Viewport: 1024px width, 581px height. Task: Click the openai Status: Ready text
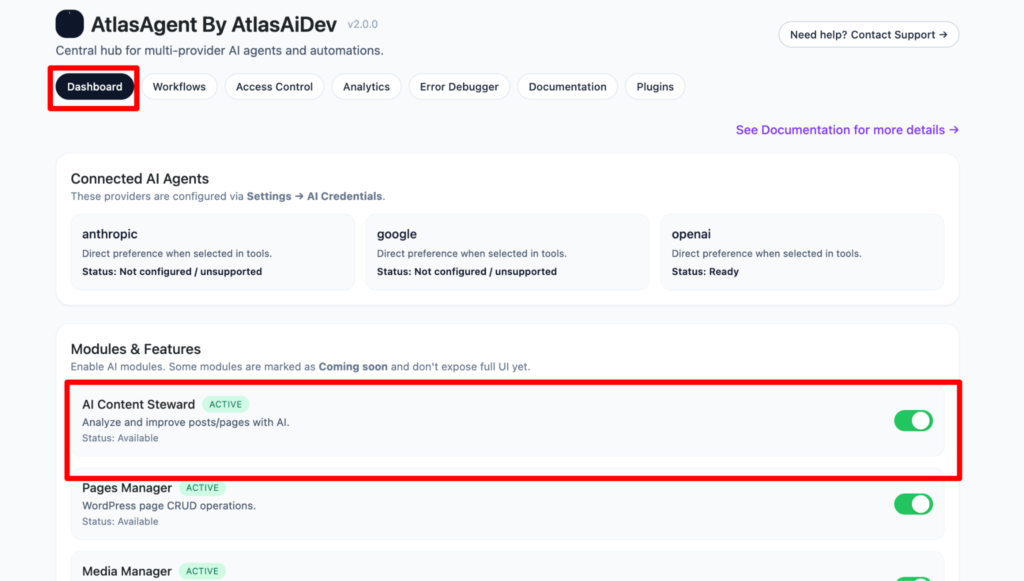(x=705, y=272)
